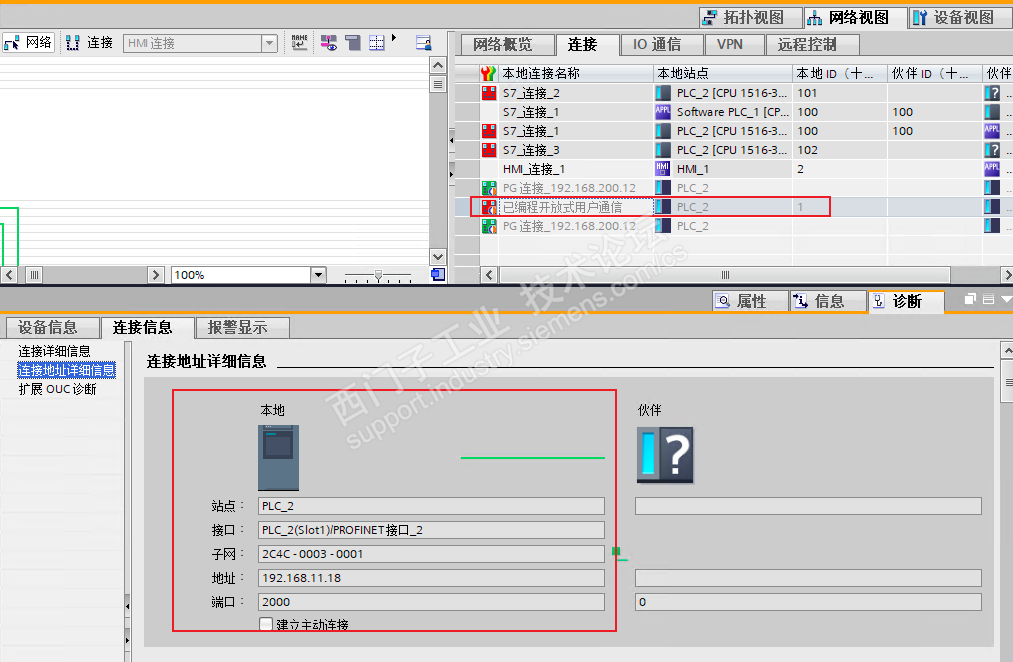Open the HMI 连接 connection type dropdown

(269, 43)
